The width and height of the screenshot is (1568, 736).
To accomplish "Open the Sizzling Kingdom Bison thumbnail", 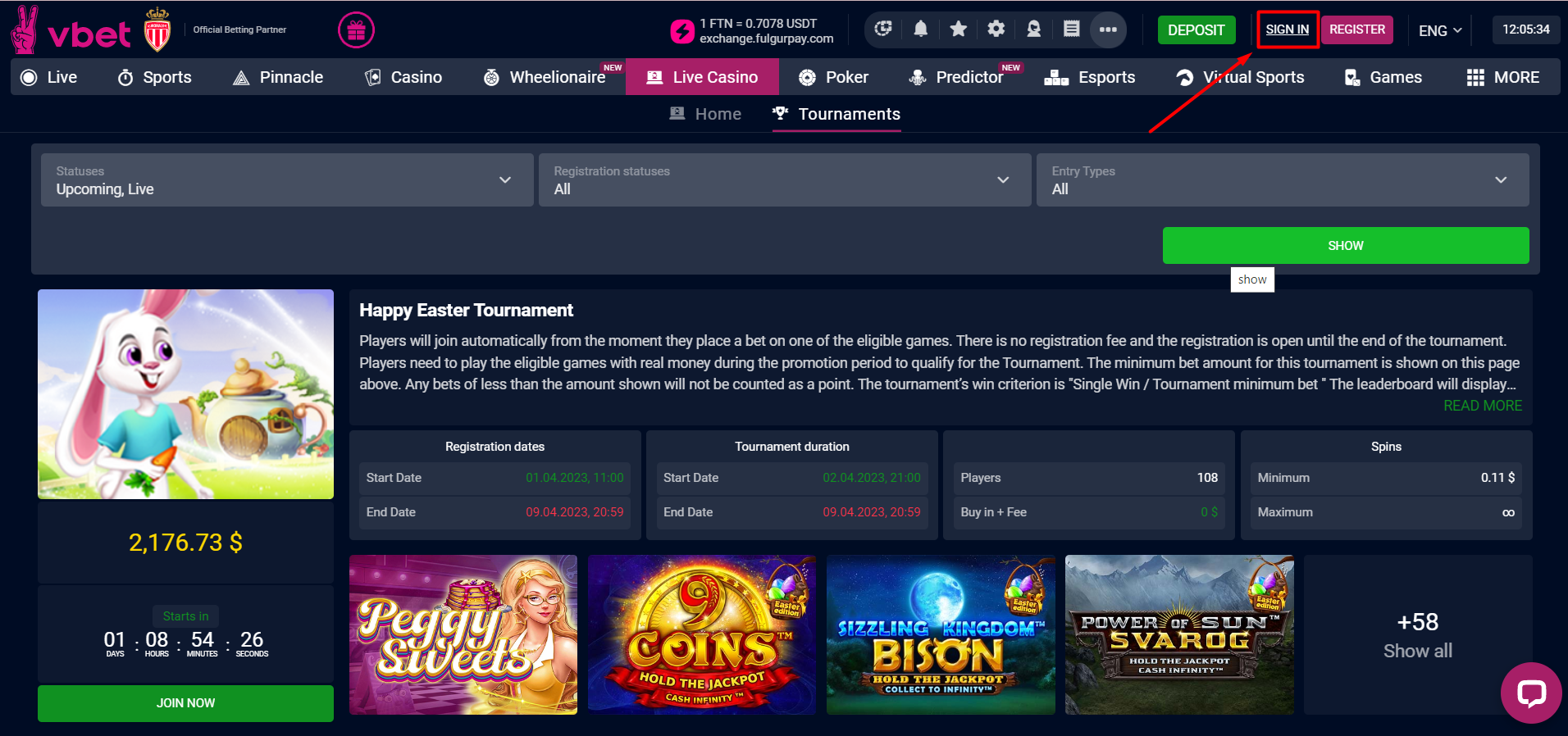I will pos(941,634).
